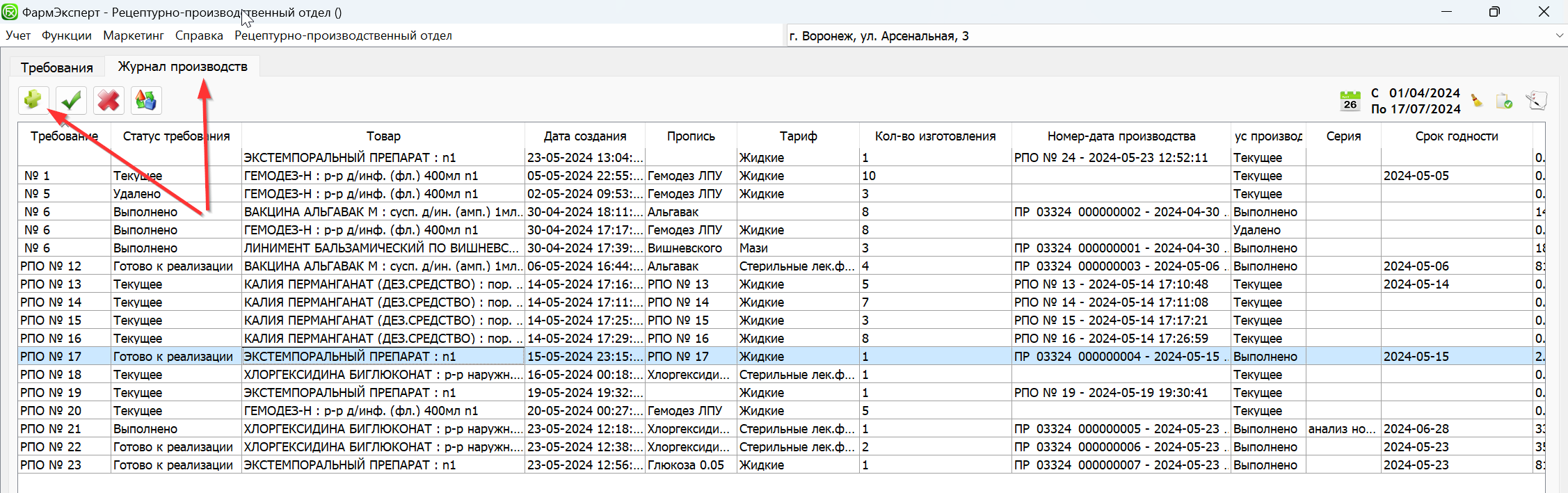Click the colored shapes refresh icon
This screenshot has height=493, width=1568.
point(145,100)
